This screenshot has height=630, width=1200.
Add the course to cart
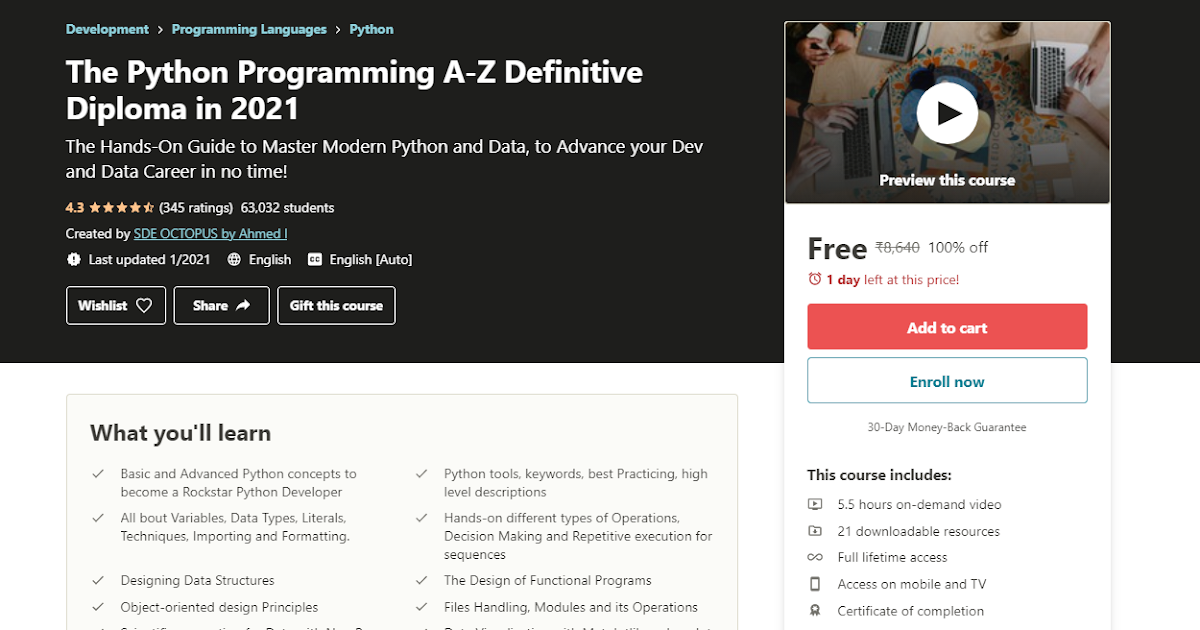(946, 326)
